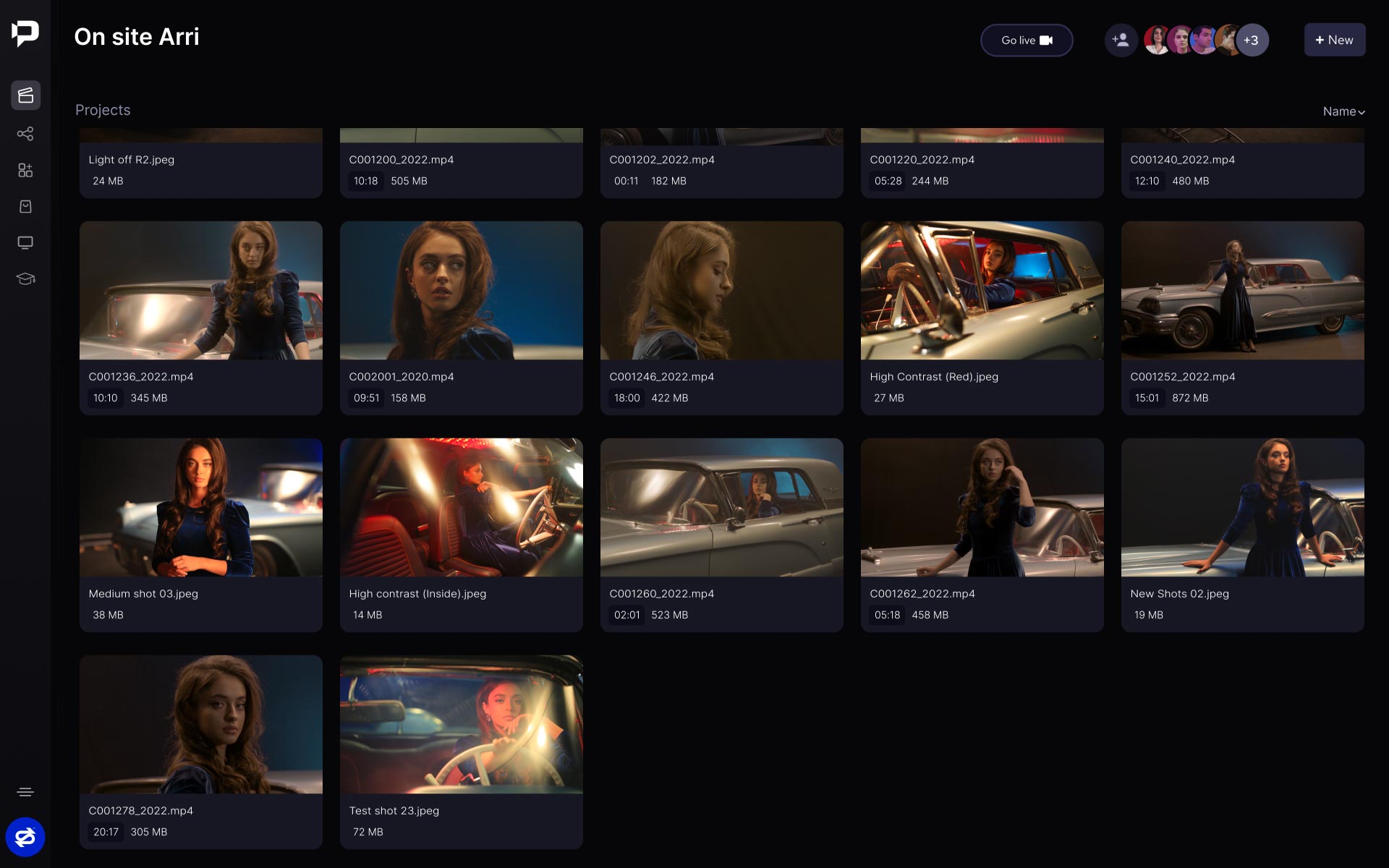Open the graduation cap learning icon
Viewport: 1389px width, 868px height.
(x=25, y=278)
